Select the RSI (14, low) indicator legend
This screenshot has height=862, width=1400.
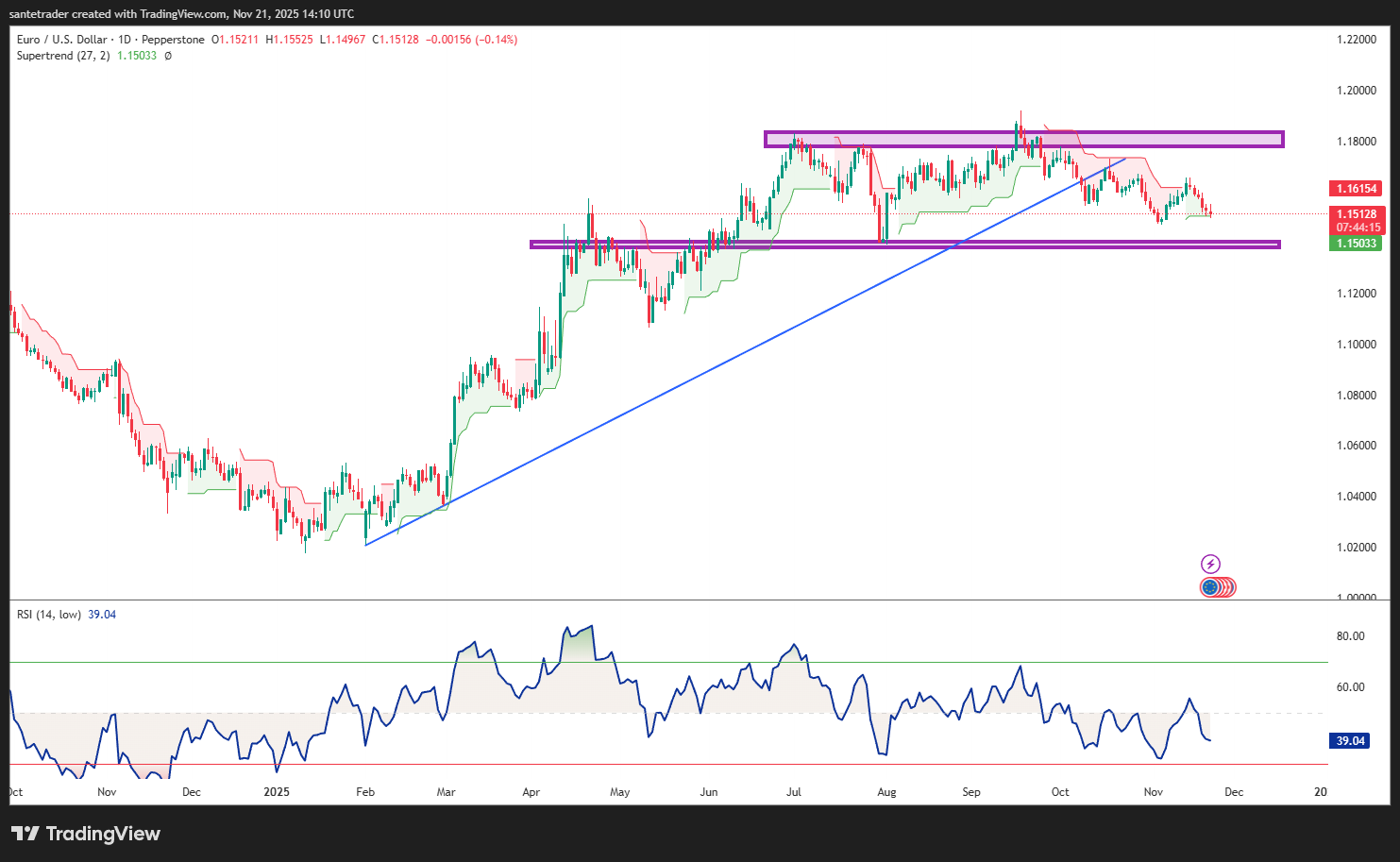coord(48,615)
